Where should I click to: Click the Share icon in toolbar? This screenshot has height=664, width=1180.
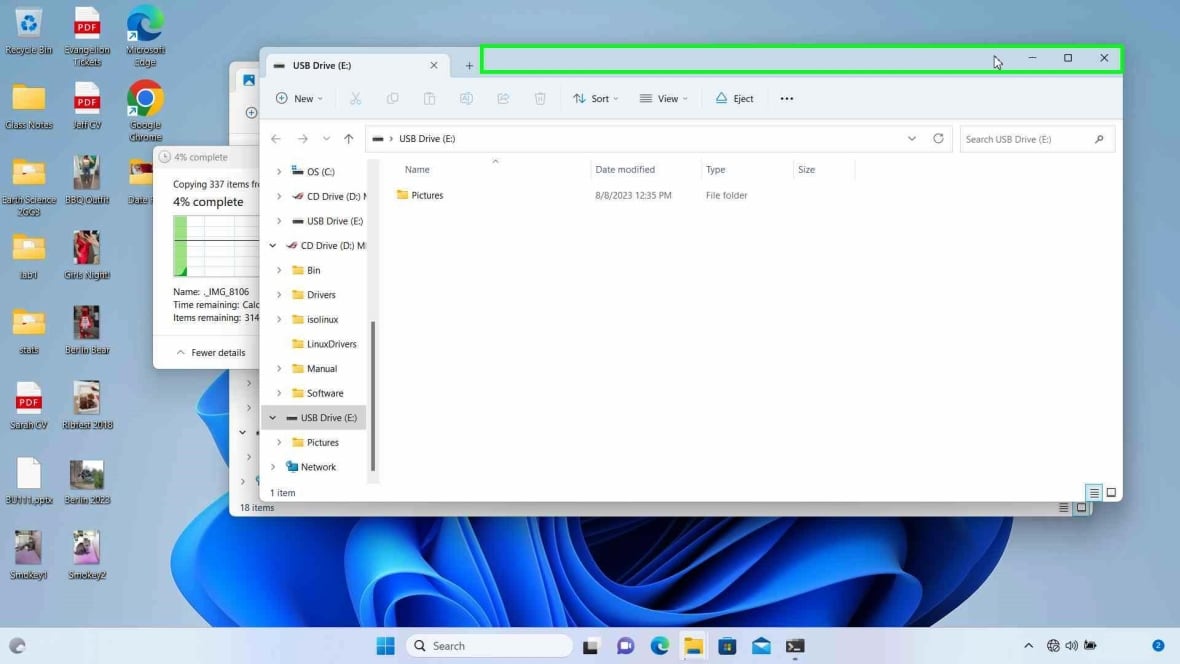point(503,99)
